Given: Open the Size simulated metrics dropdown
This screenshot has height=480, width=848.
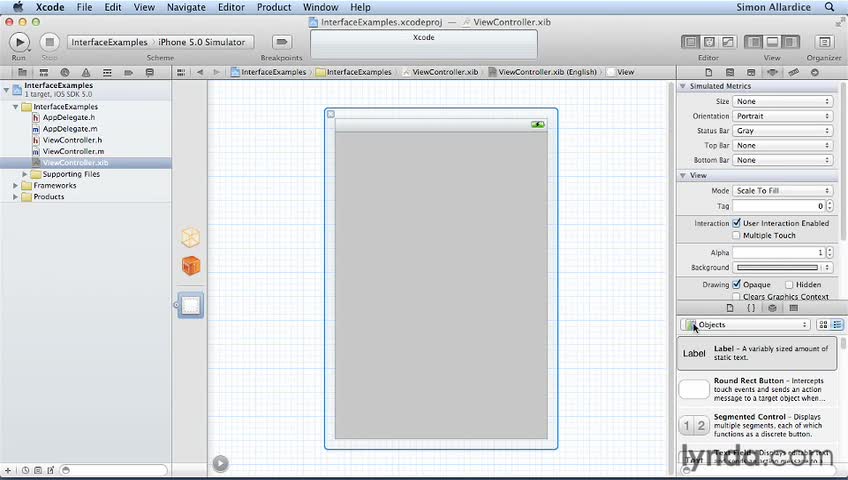Looking at the screenshot, I should 782,101.
